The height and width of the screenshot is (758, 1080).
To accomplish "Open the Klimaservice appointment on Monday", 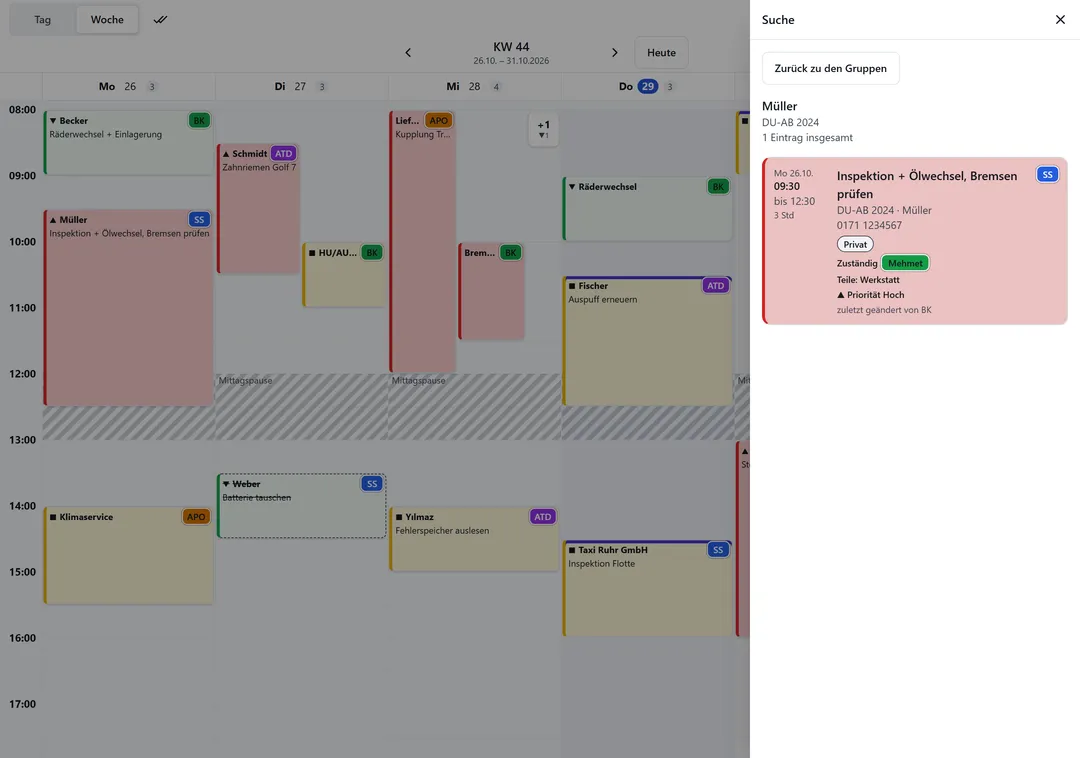I will [128, 556].
